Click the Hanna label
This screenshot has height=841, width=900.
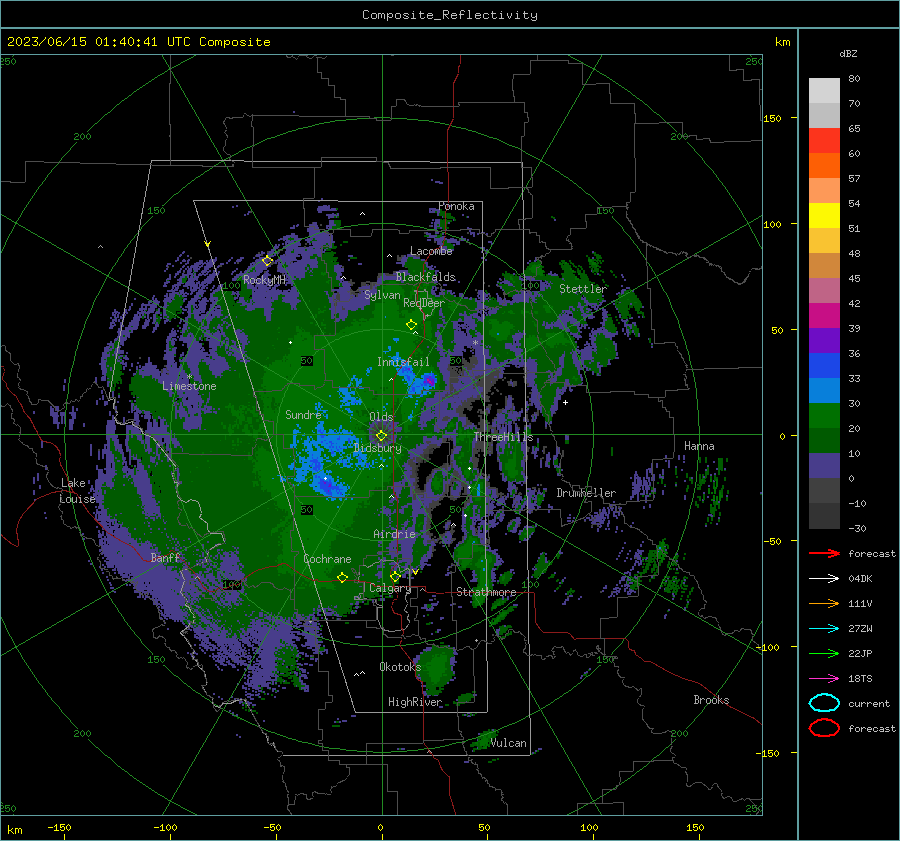click(699, 446)
